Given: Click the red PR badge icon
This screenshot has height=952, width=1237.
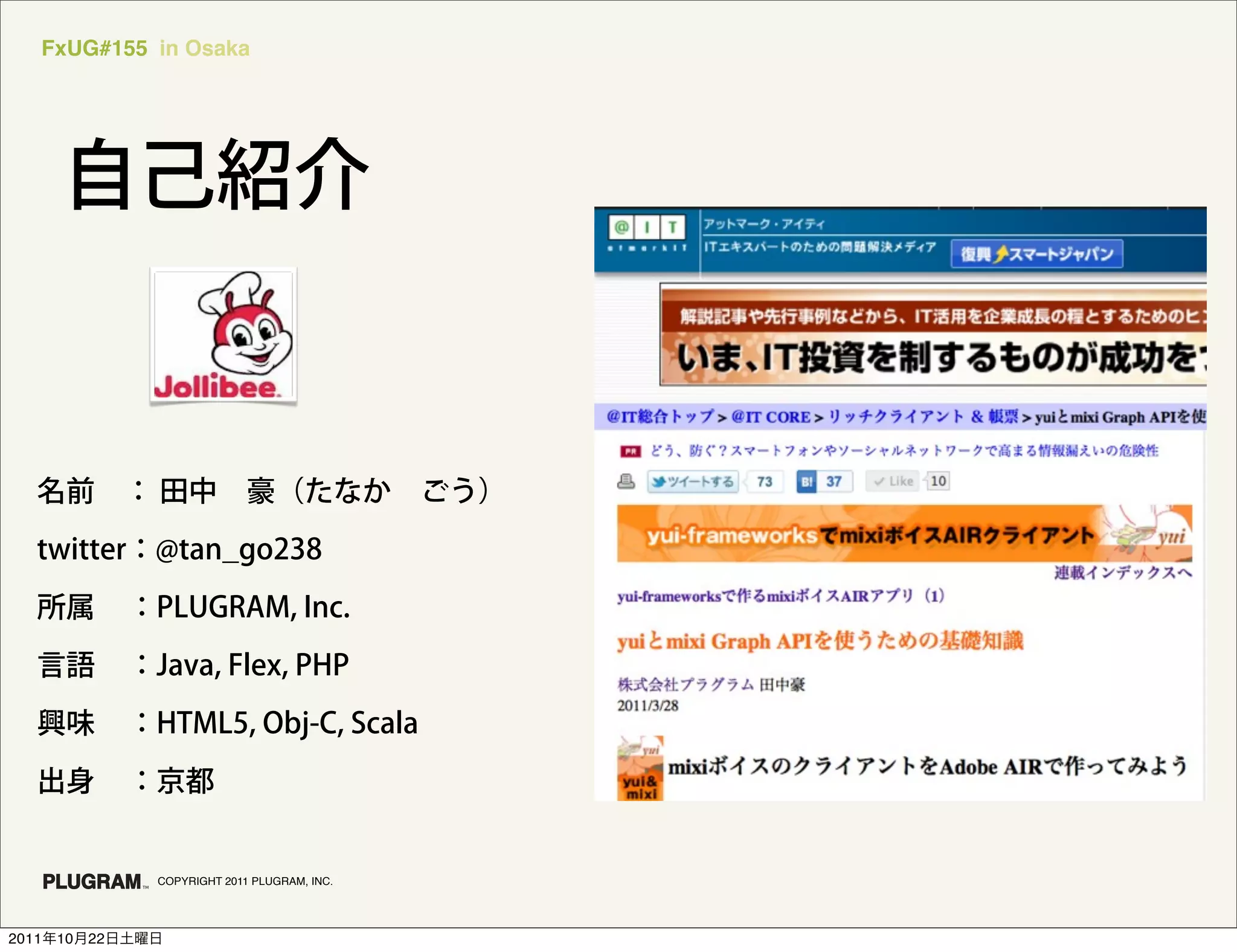Looking at the screenshot, I should pos(630,451).
